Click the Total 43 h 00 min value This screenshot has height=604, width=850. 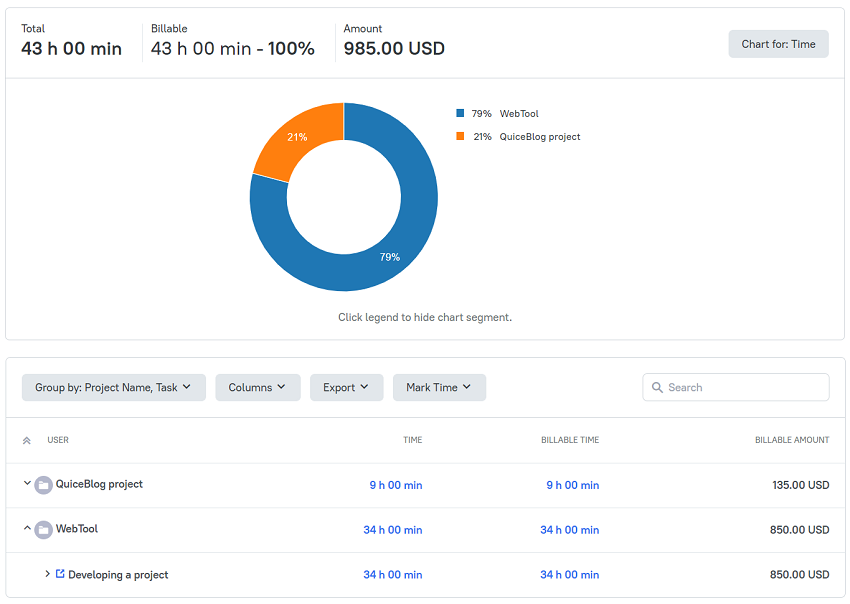pyautogui.click(x=72, y=48)
